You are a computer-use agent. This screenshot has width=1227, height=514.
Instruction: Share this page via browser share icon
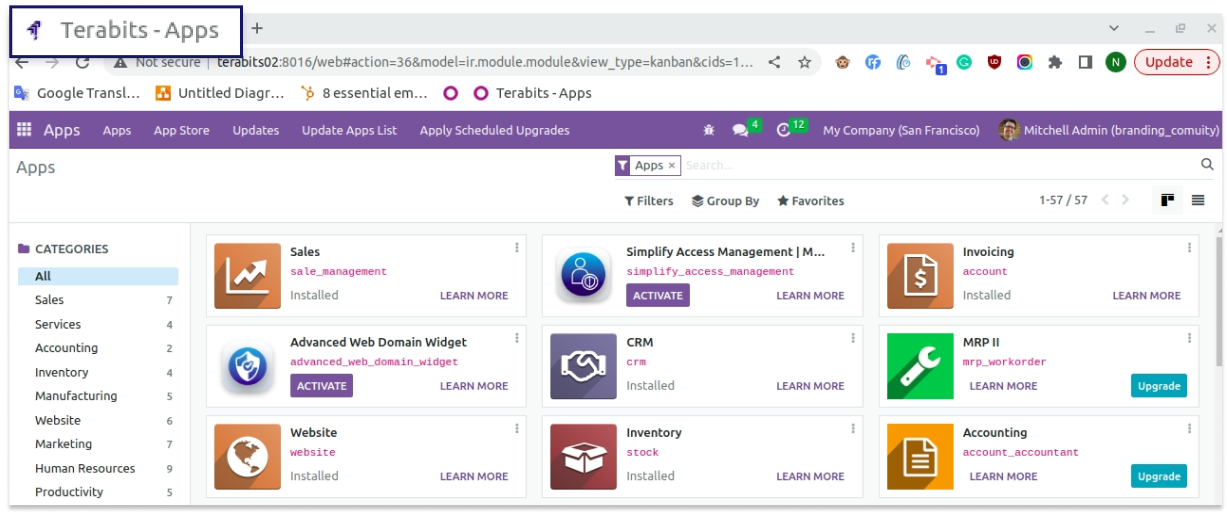point(774,62)
